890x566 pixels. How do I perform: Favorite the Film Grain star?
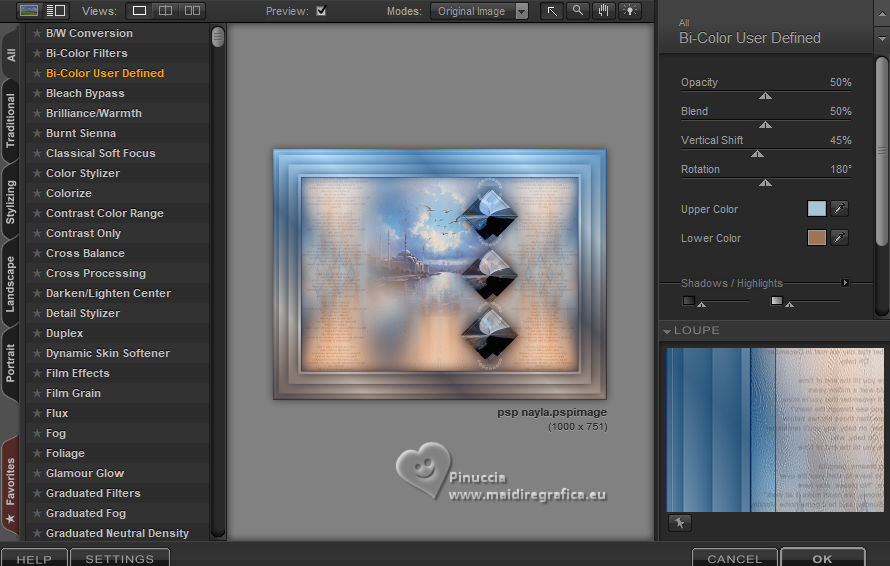tap(37, 393)
